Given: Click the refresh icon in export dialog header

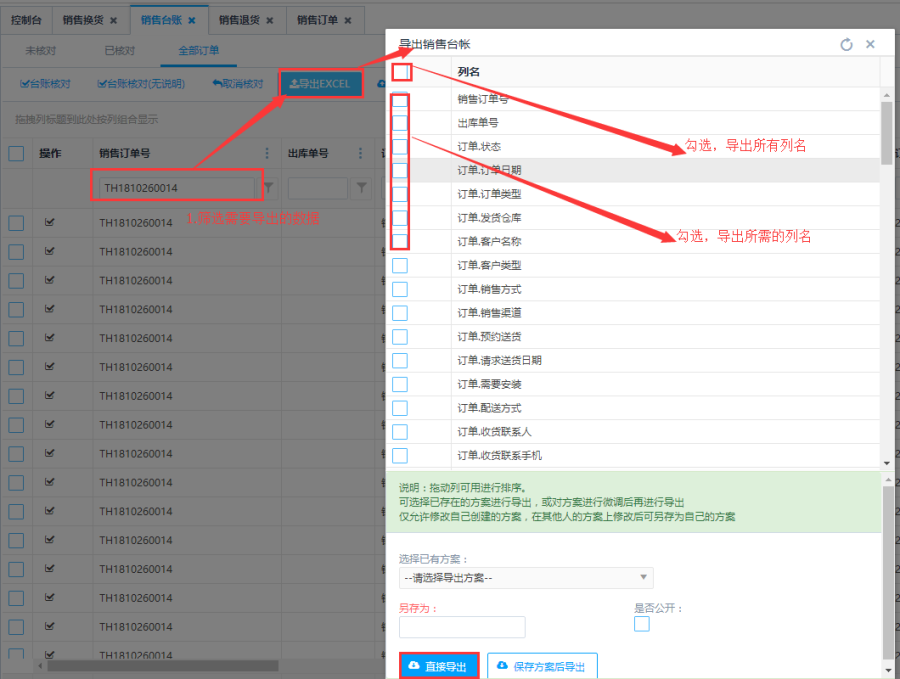Looking at the screenshot, I should (x=846, y=45).
